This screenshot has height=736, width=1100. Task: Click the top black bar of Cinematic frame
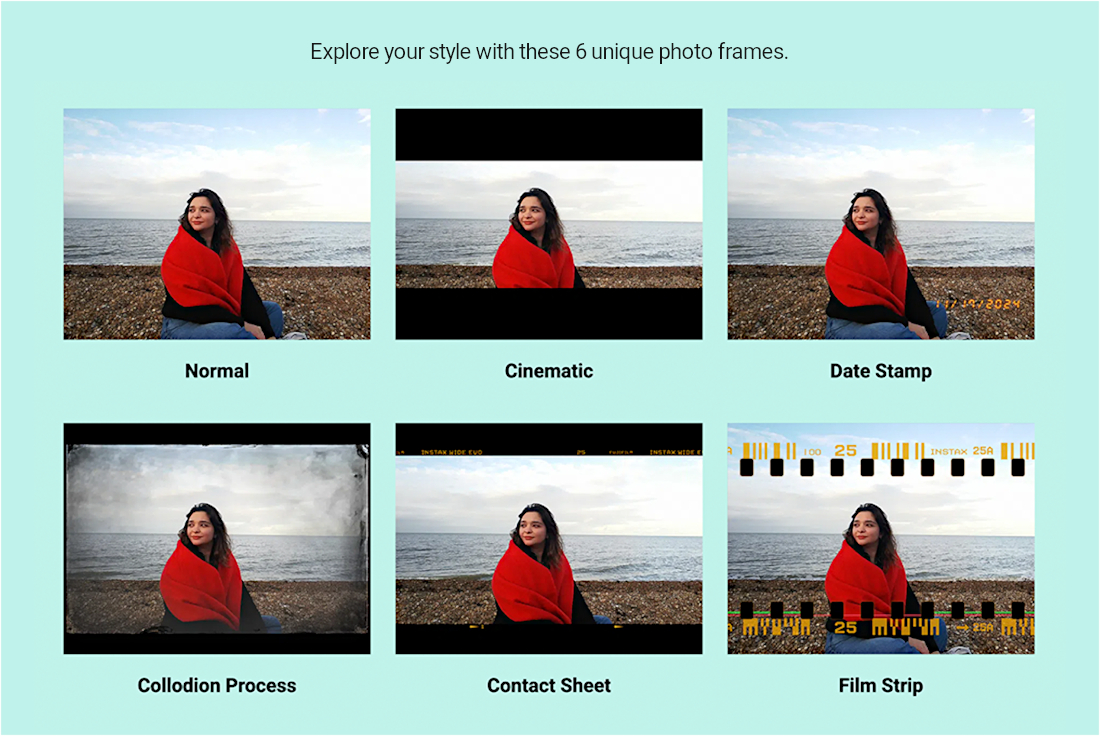click(549, 135)
